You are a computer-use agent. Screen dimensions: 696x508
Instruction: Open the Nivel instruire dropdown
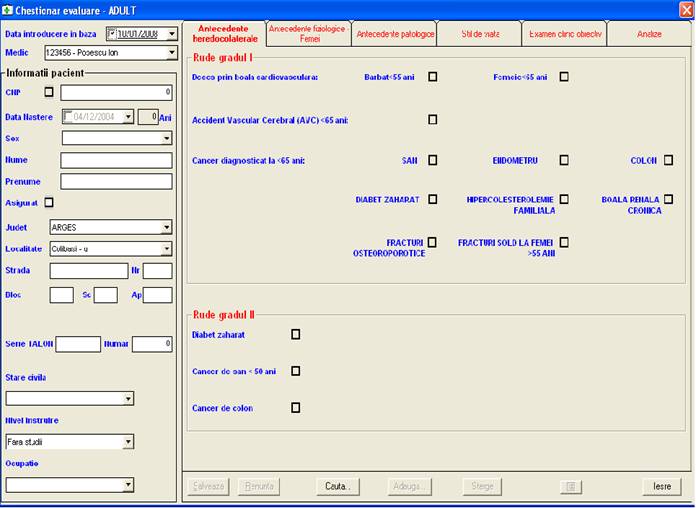click(x=127, y=441)
